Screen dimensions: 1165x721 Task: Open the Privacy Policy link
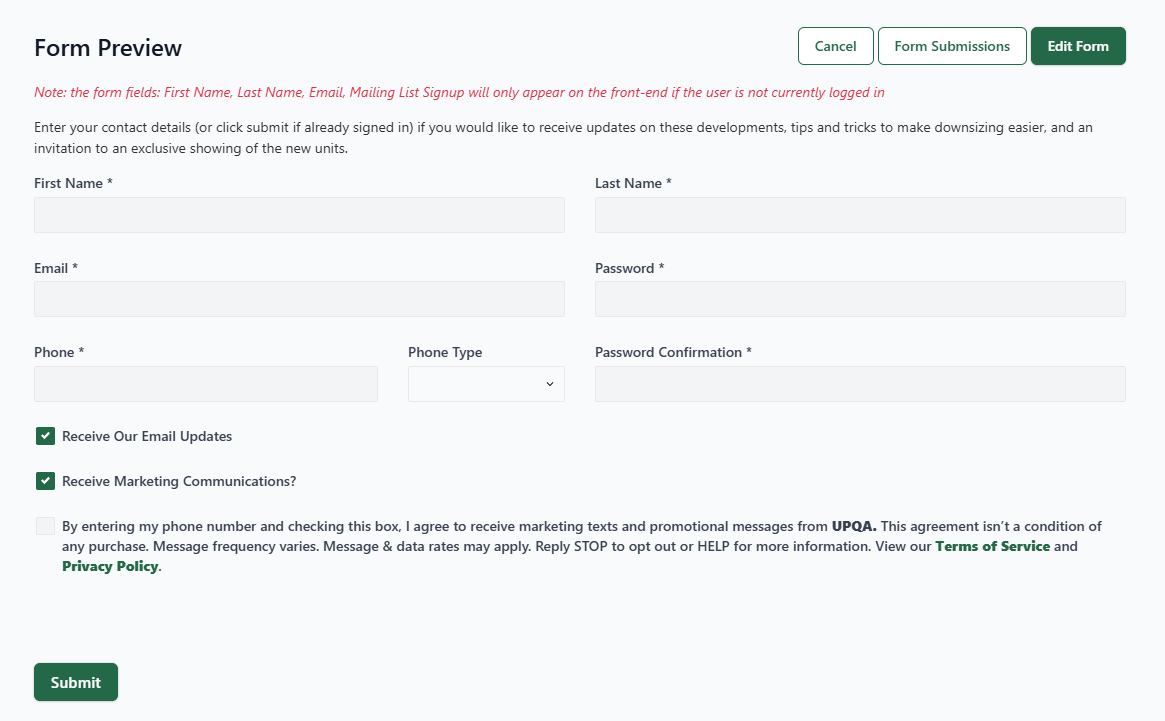[x=110, y=566]
